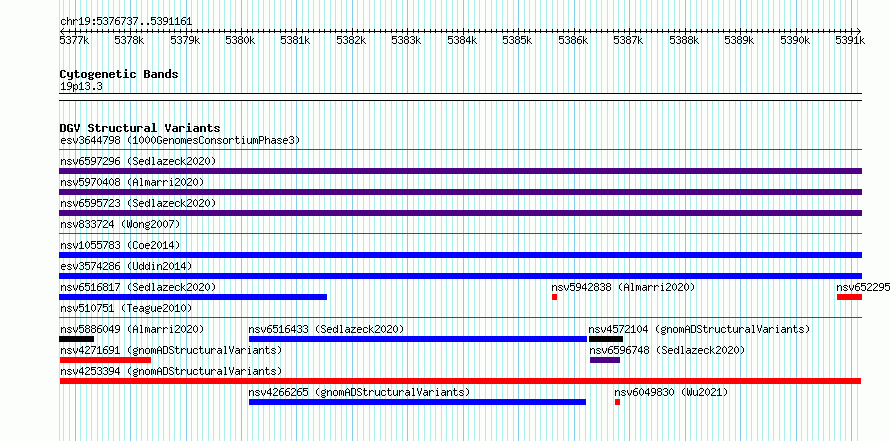This screenshot has height=441, width=890.
Task: Open the nsv6516433 (Sedlazeck2020) label
Action: pos(326,329)
